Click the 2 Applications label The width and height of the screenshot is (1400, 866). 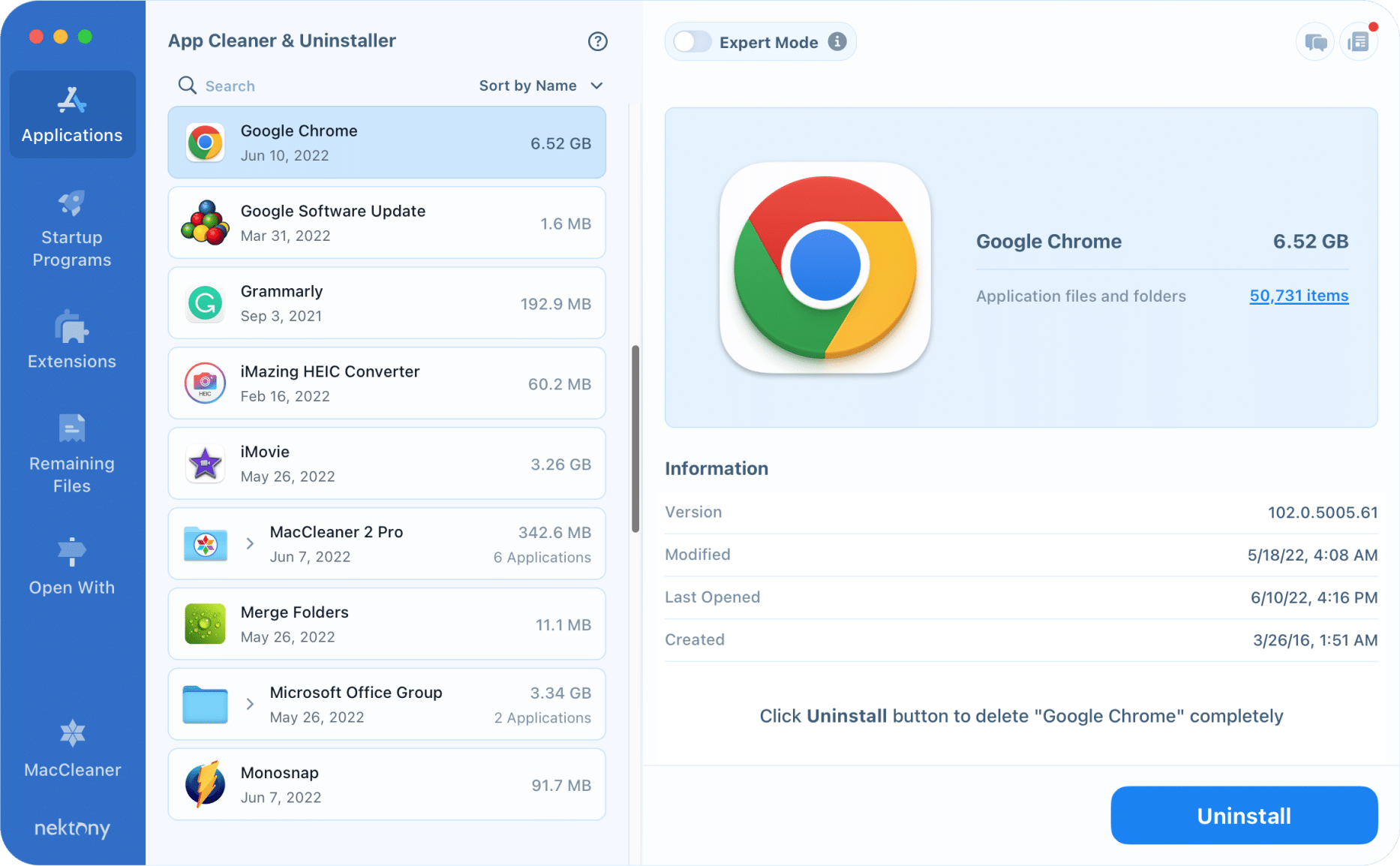[542, 718]
